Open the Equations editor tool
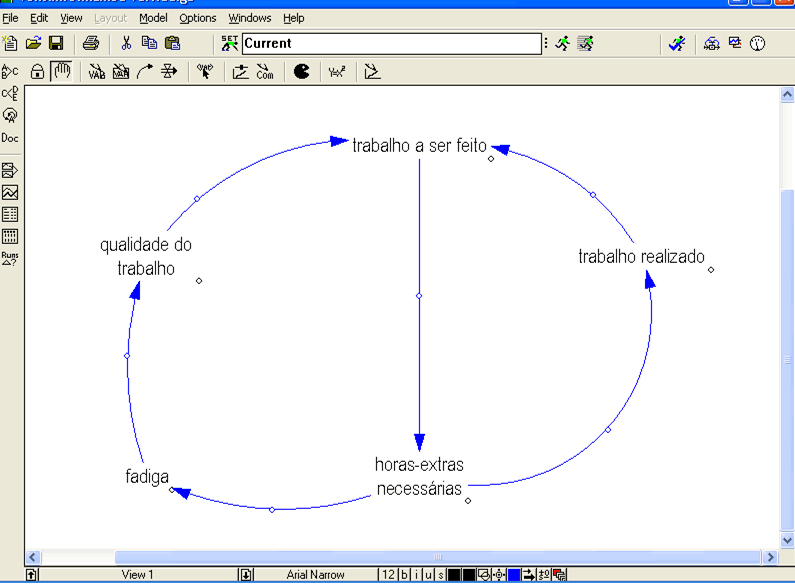Screen dimensions: 795x584 pos(337,71)
